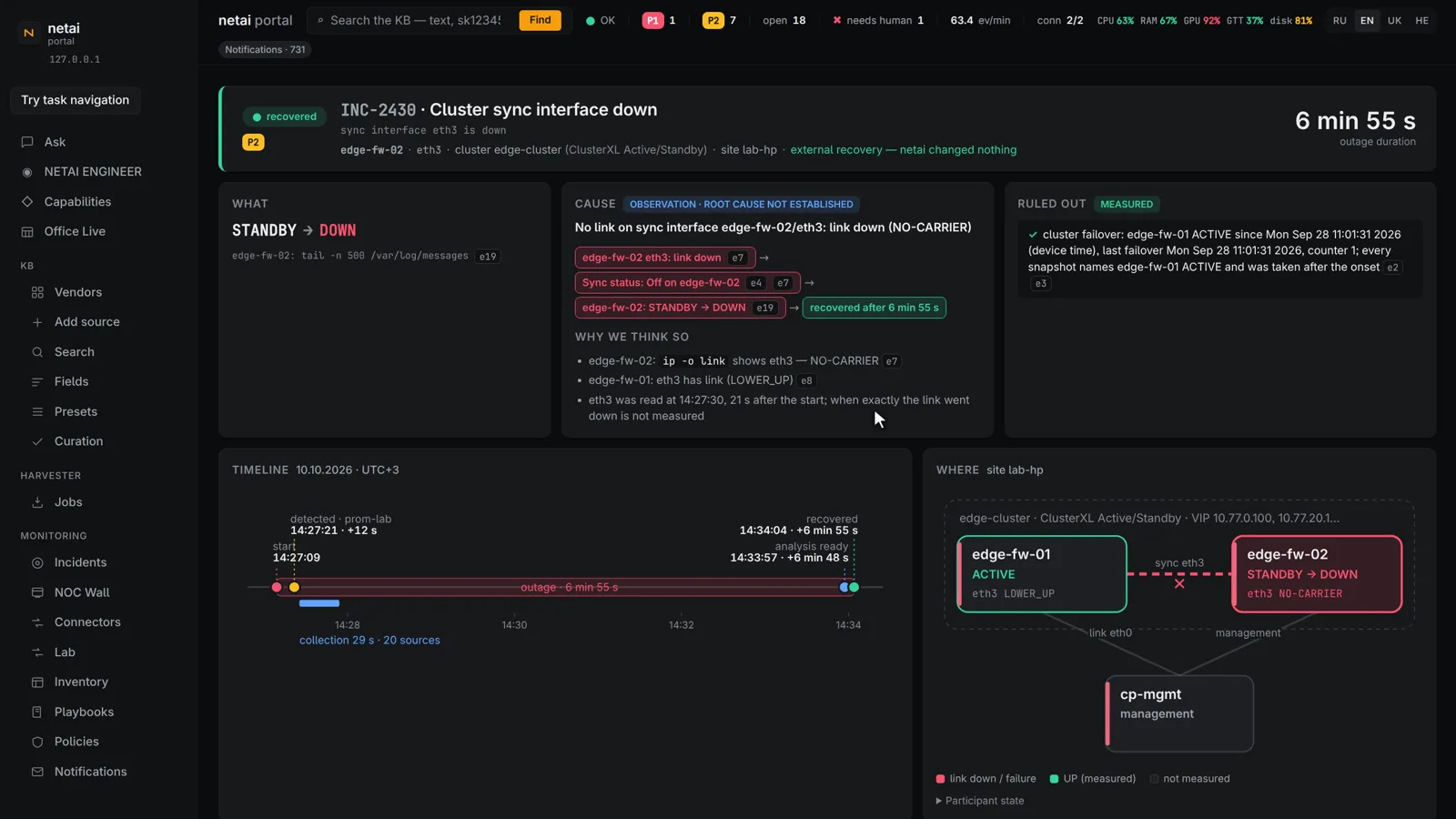Switch language to EN
1456x819 pixels.
click(x=1367, y=20)
